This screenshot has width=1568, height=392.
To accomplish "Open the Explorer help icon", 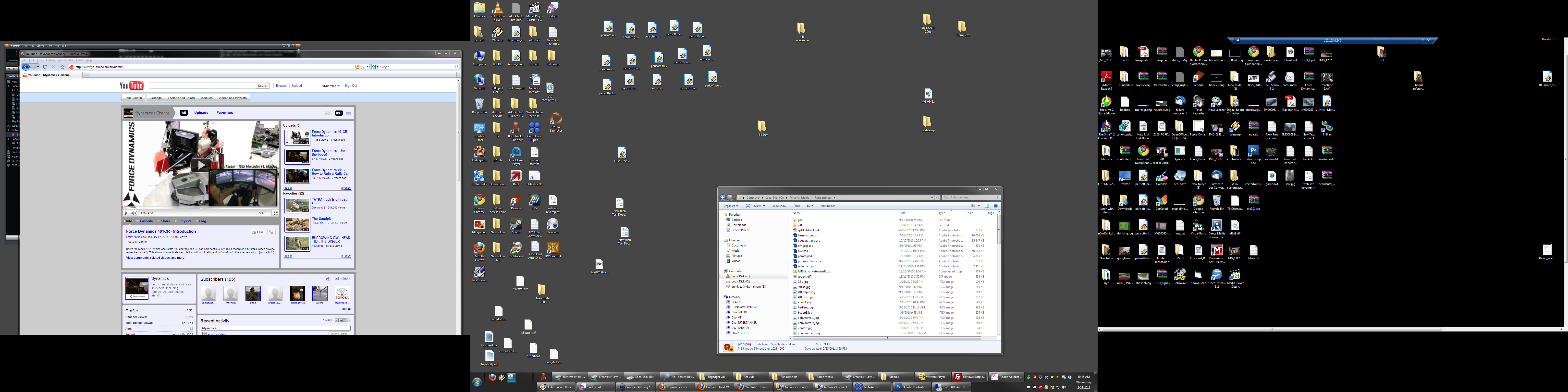I will point(996,206).
